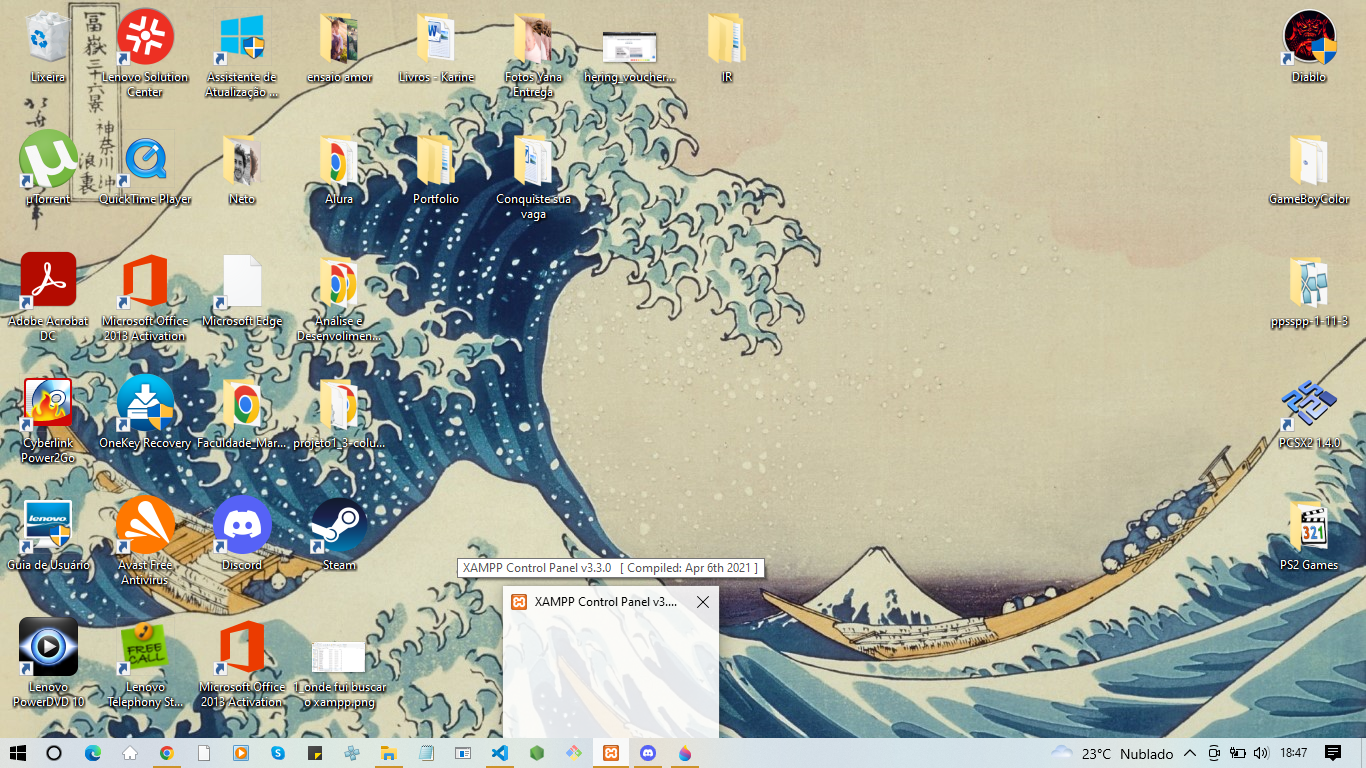Select the Análise e Desenvolvimen... folder
This screenshot has height=768, width=1366.
339,298
